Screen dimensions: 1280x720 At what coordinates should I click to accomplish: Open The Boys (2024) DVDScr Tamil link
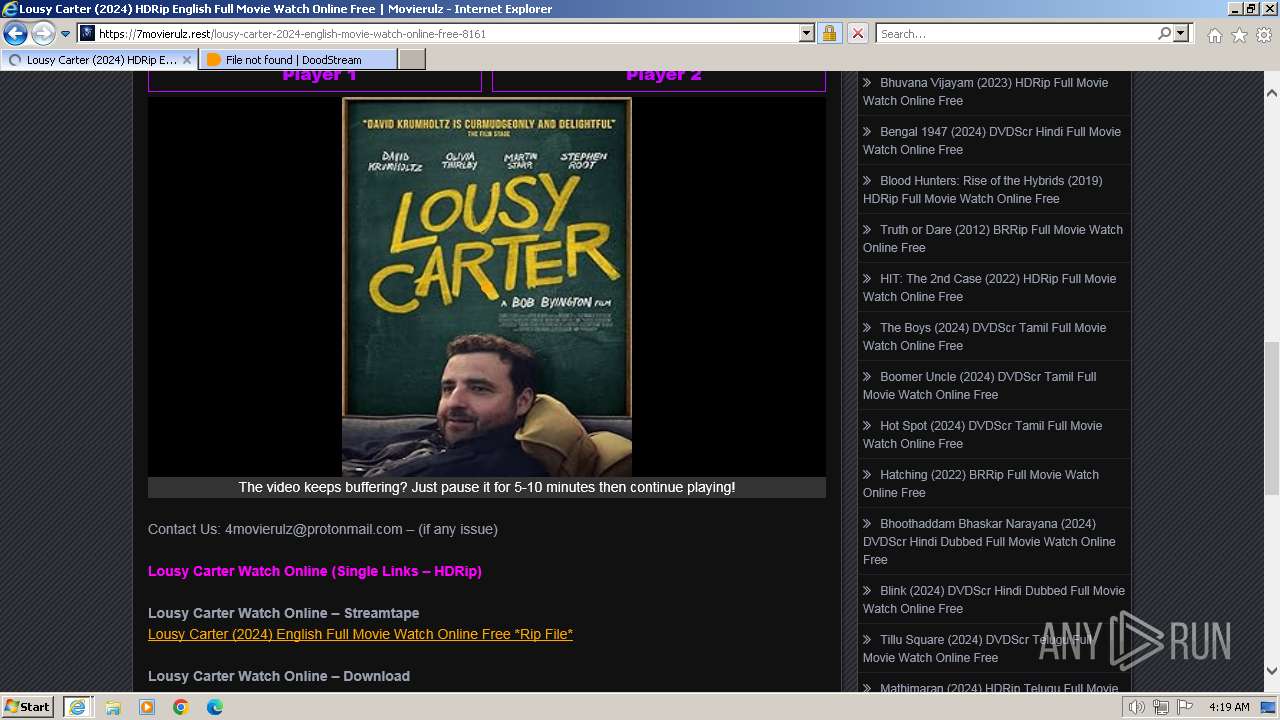984,337
